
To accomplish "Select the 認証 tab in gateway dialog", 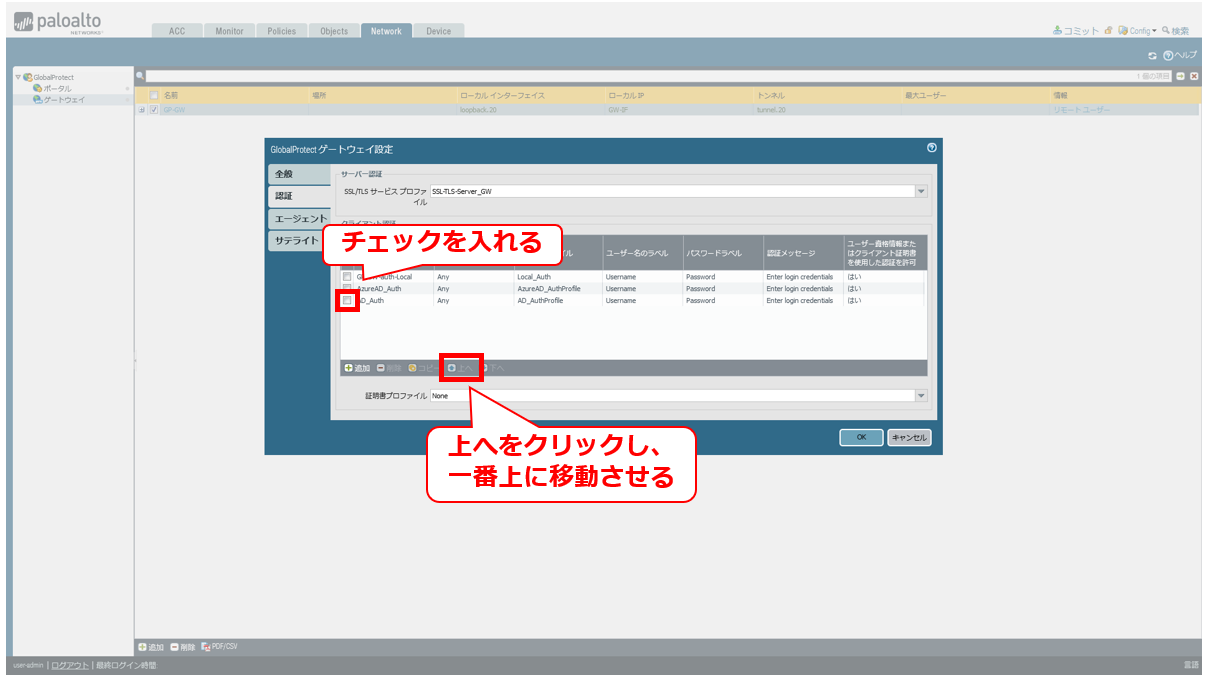I will click(x=299, y=196).
